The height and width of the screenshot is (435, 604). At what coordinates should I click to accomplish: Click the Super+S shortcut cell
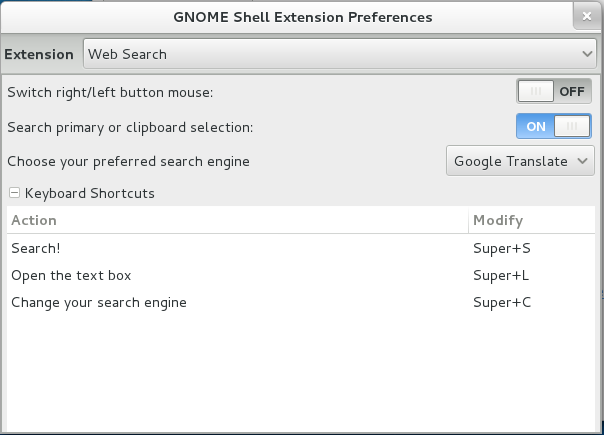click(x=501, y=248)
